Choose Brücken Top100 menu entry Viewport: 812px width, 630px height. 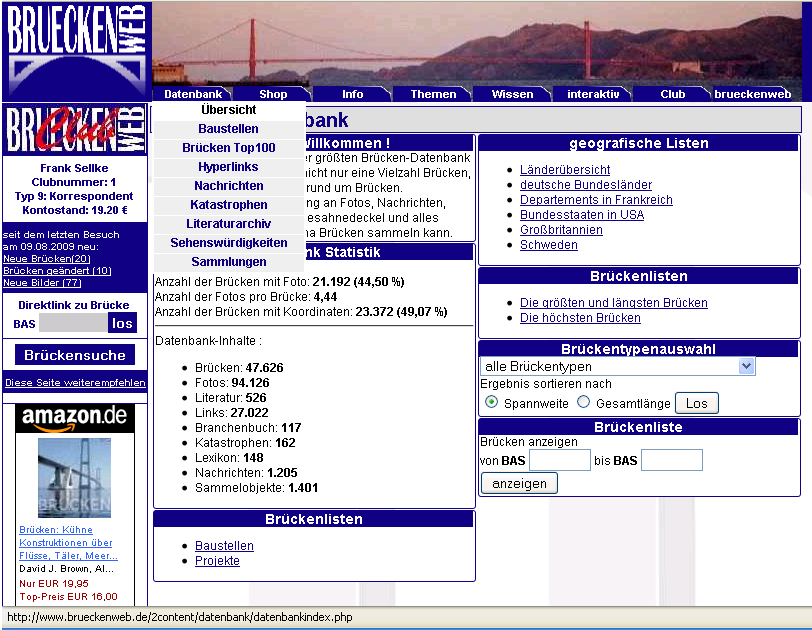[229, 148]
